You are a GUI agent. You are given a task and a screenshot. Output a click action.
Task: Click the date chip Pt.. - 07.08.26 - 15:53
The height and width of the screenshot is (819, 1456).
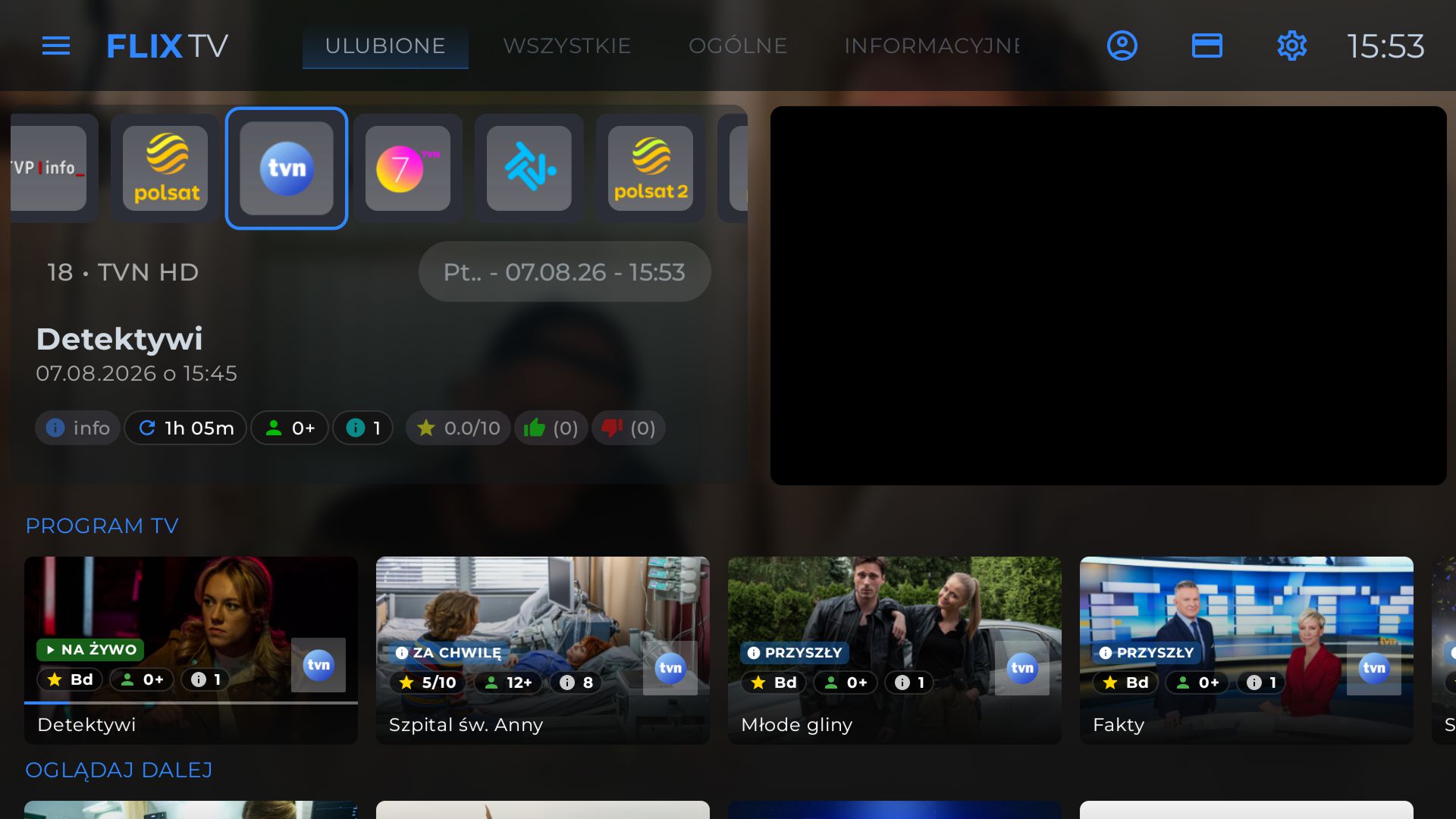pos(564,271)
